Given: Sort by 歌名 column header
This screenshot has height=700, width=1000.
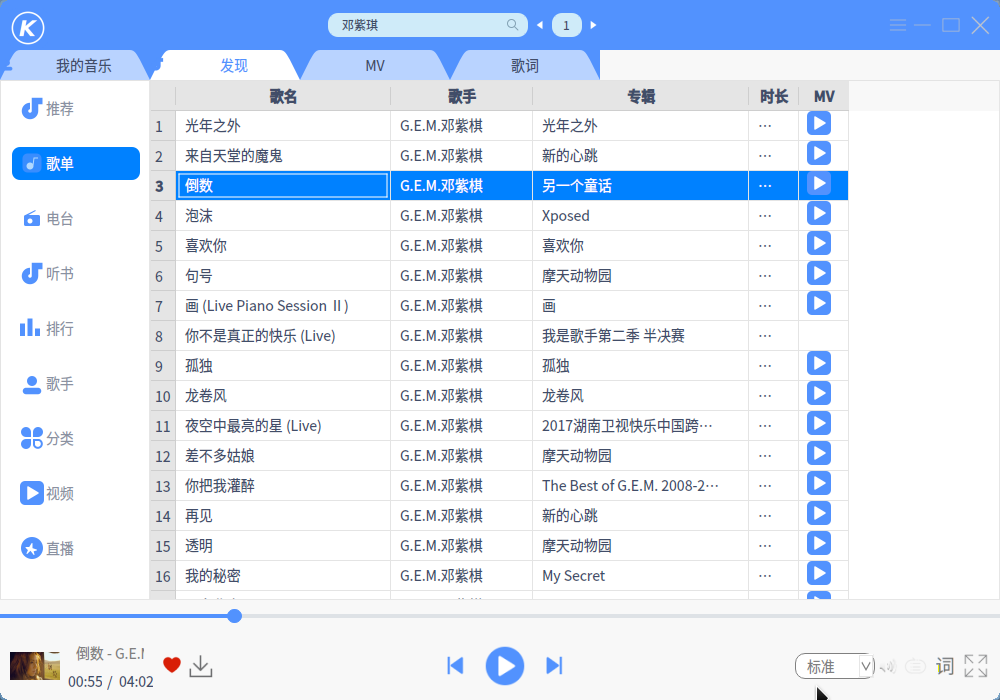Looking at the screenshot, I should click(x=283, y=96).
